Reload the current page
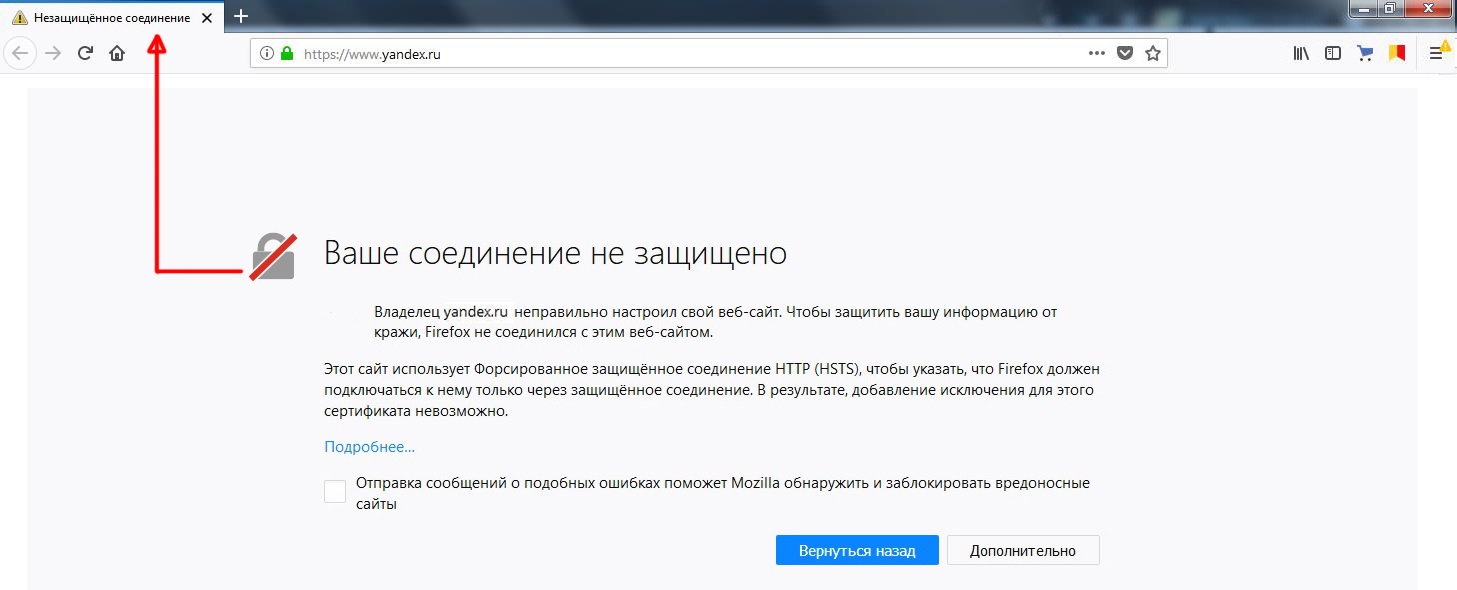1457x590 pixels. pos(85,54)
